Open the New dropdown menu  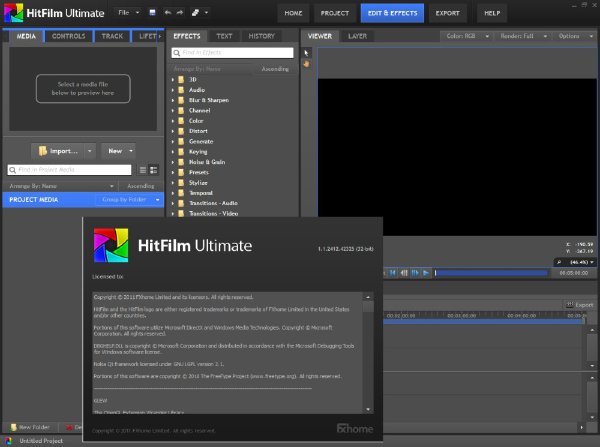(118, 151)
